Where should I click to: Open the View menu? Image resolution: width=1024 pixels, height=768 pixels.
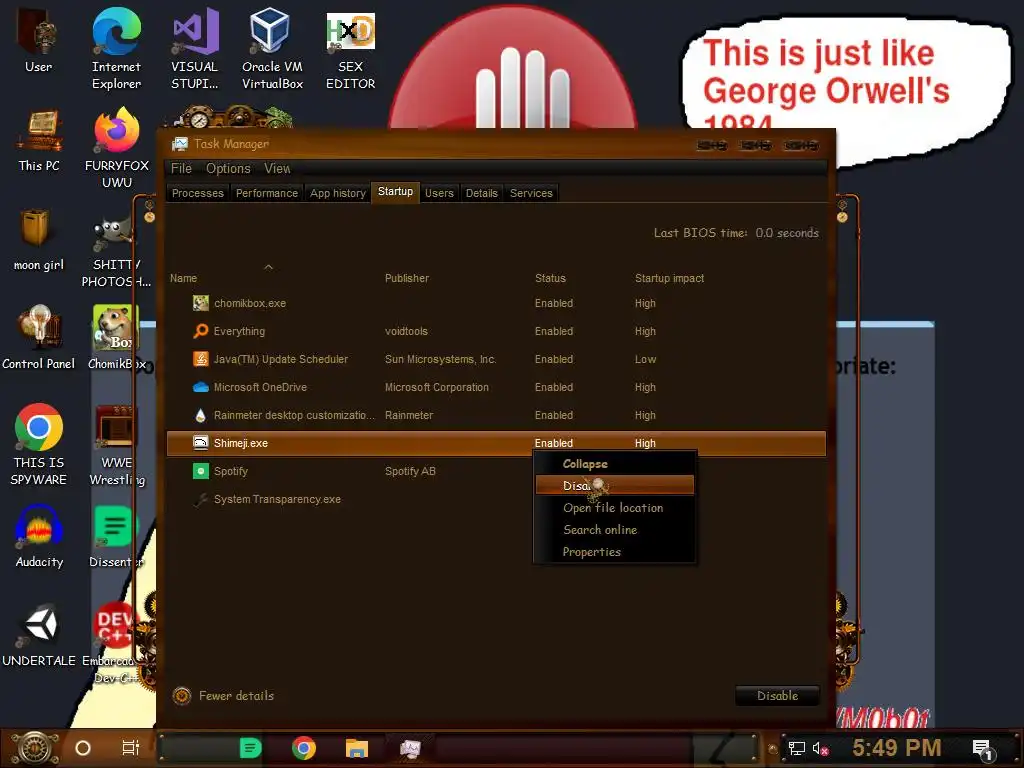pyautogui.click(x=277, y=168)
